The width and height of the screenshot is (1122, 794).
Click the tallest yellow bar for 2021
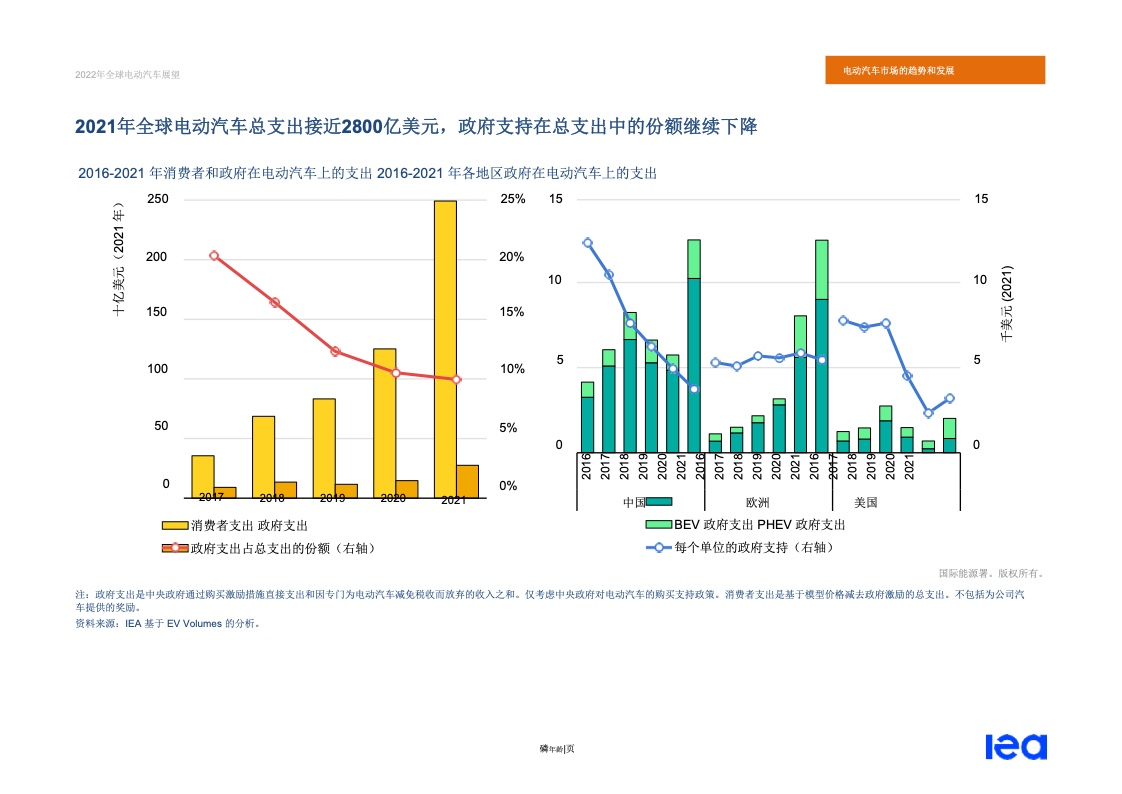pyautogui.click(x=445, y=340)
